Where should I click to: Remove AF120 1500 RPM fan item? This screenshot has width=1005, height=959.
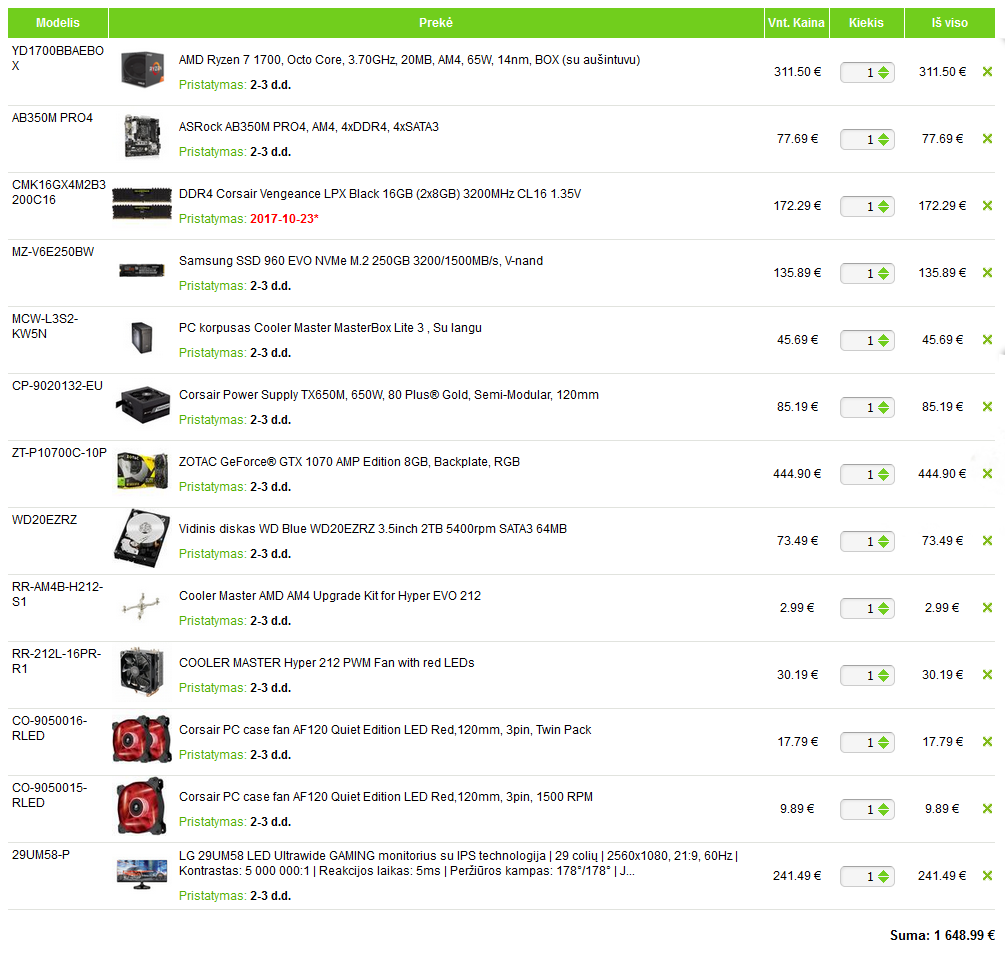coord(987,808)
